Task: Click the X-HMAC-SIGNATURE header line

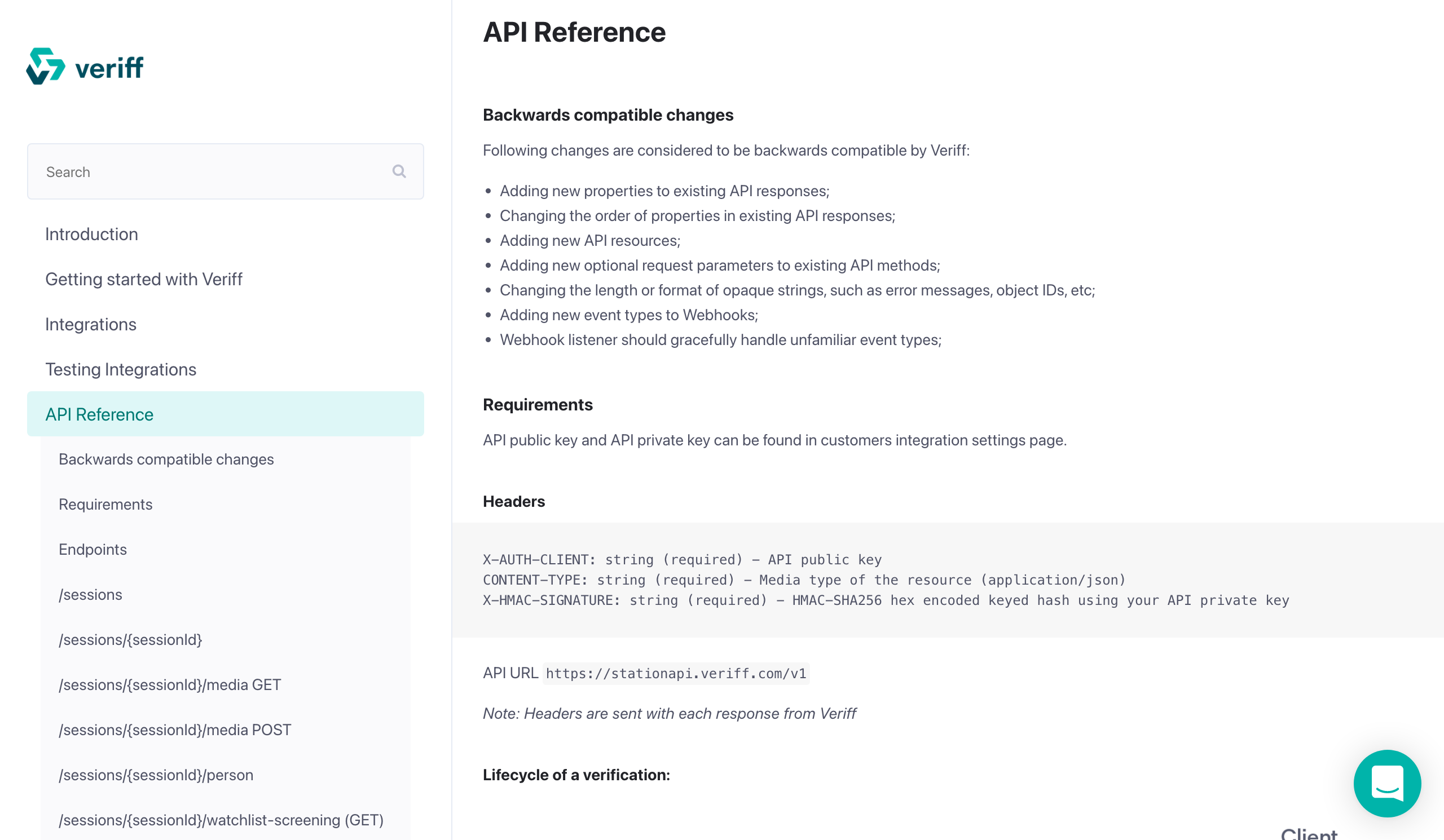Action: (886, 600)
